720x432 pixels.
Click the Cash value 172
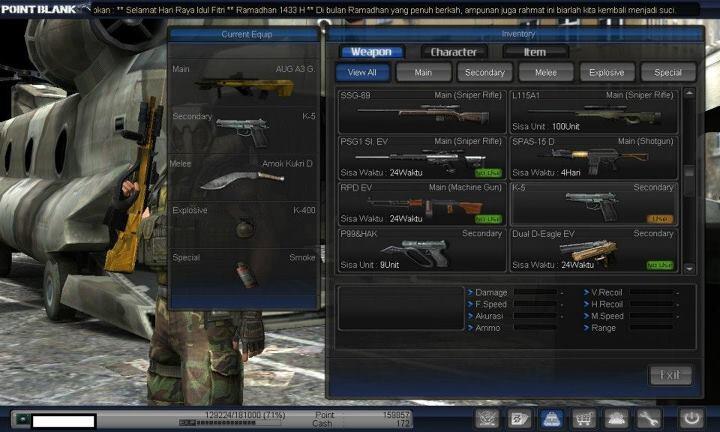[402, 423]
